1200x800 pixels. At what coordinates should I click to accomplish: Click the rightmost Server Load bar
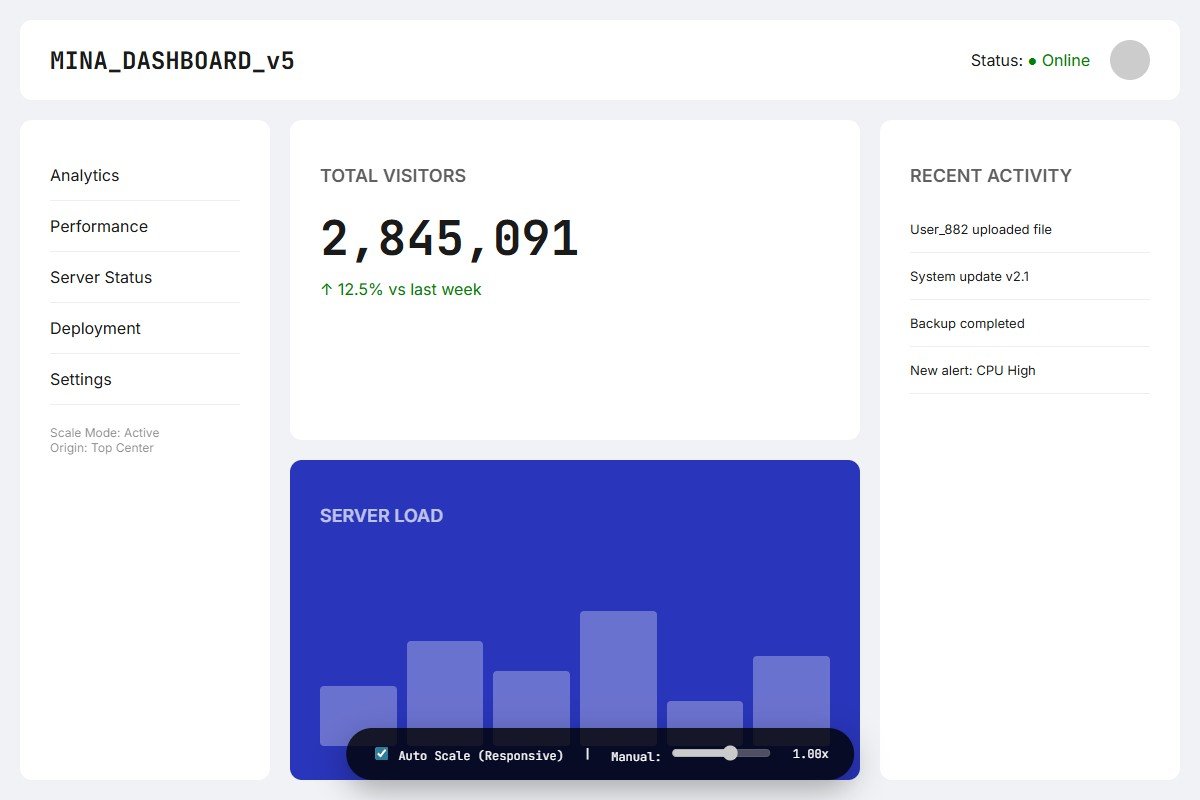(x=791, y=692)
